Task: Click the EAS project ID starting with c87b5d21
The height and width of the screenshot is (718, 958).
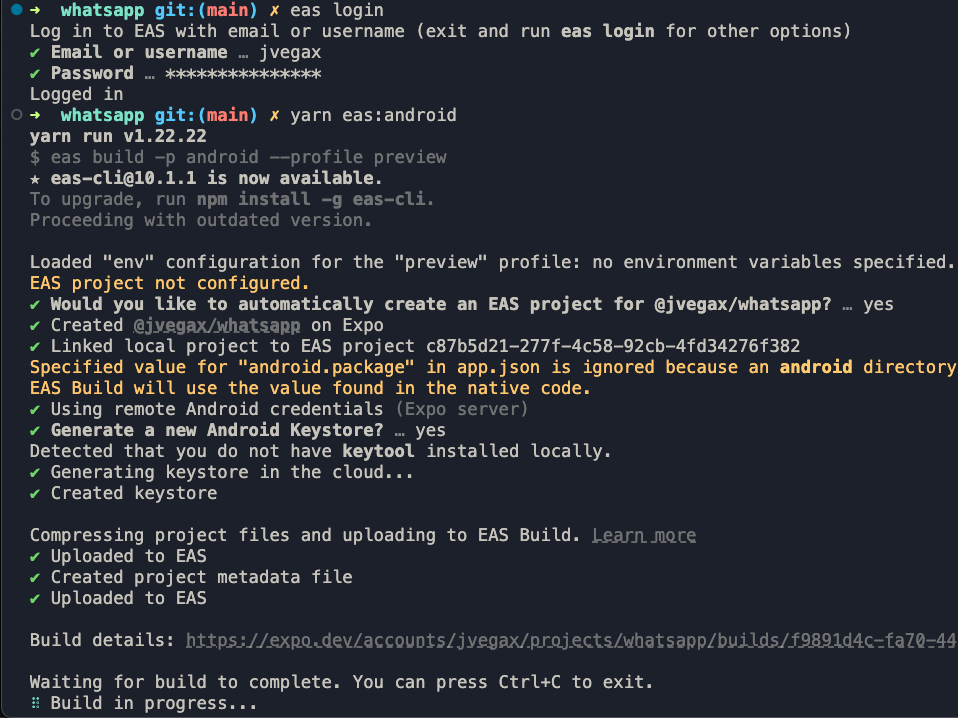Action: tap(612, 346)
